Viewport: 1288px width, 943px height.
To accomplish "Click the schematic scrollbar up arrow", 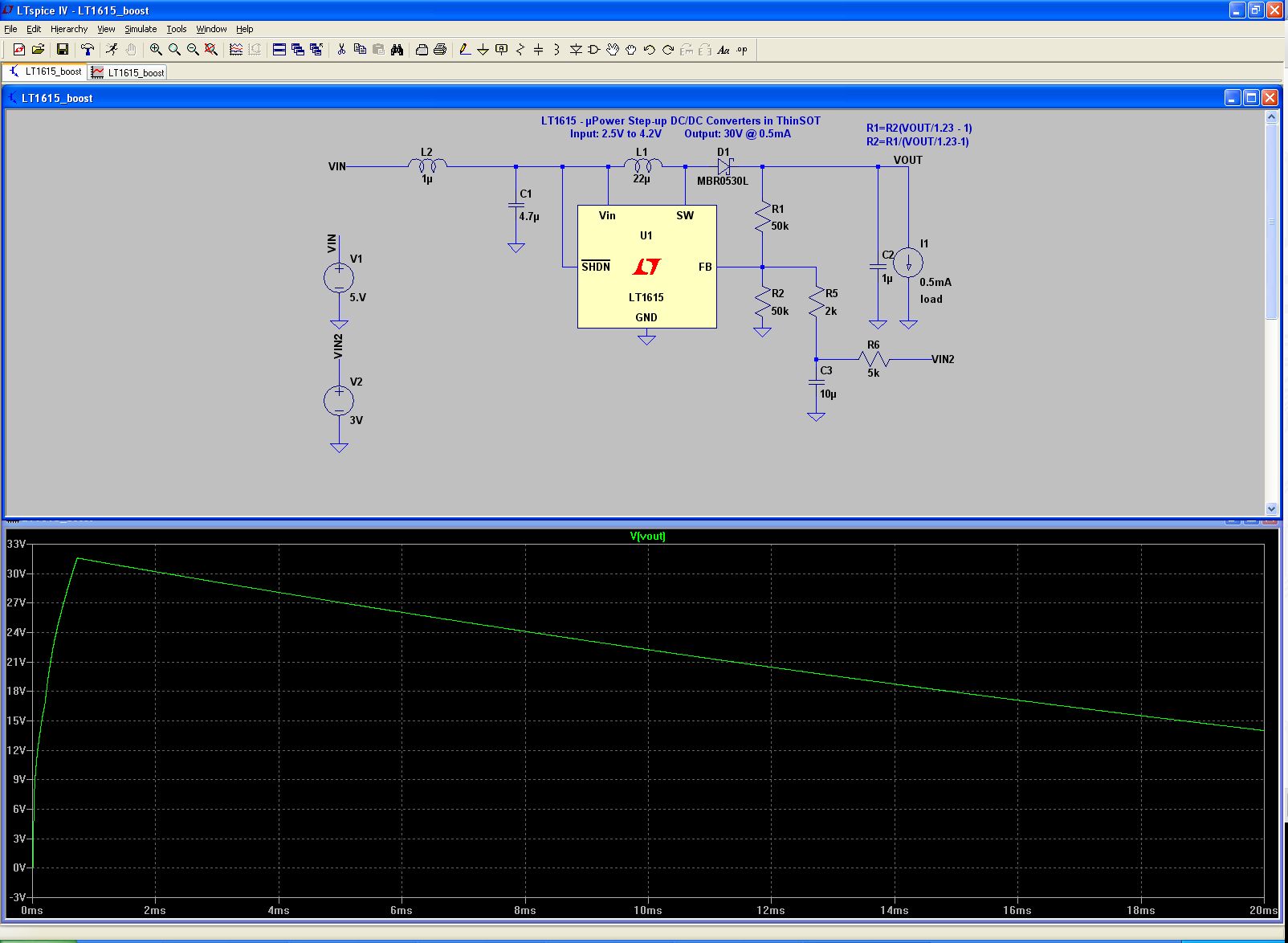I will point(1271,117).
